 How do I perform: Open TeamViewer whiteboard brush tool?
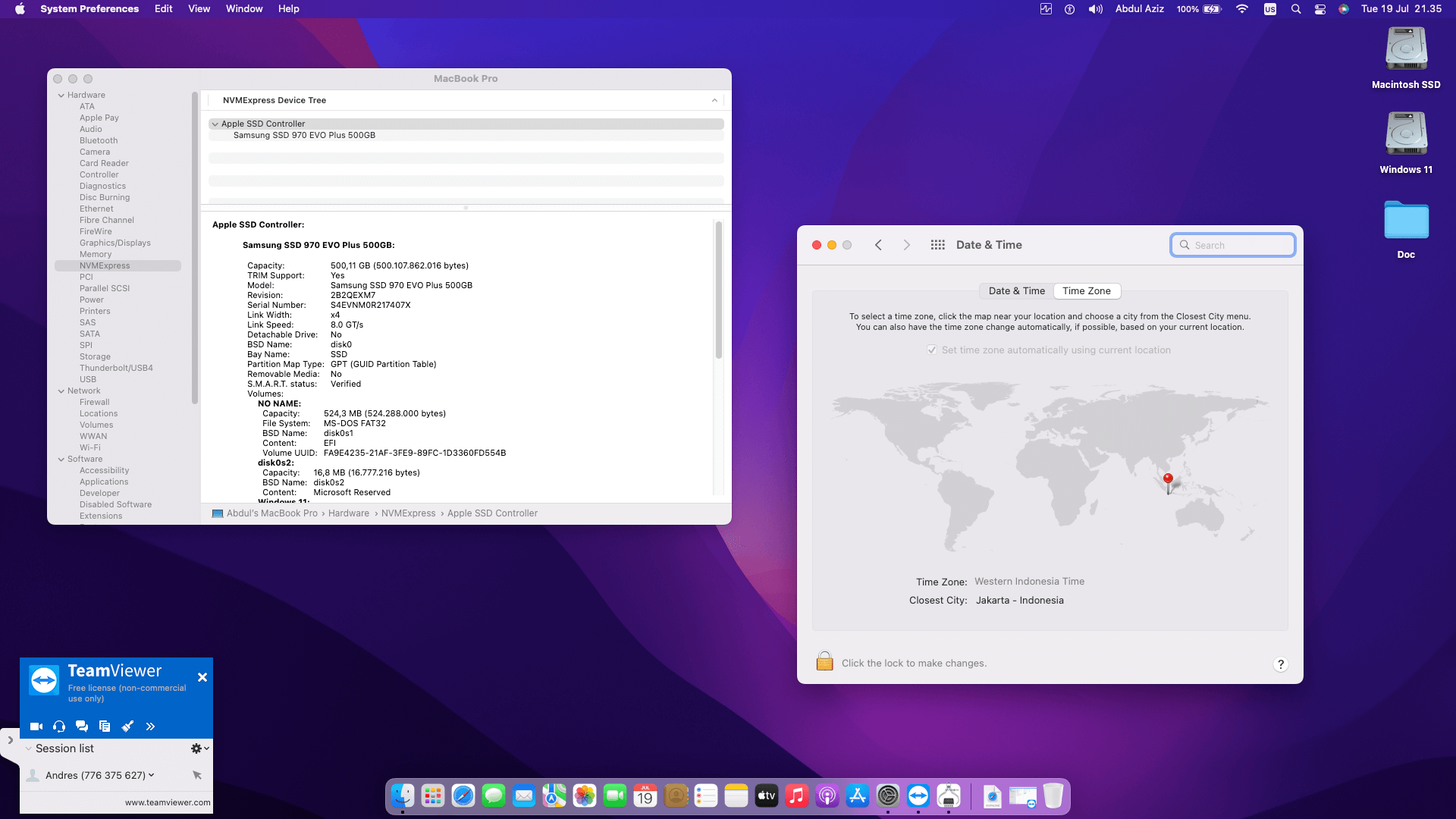coord(127,726)
